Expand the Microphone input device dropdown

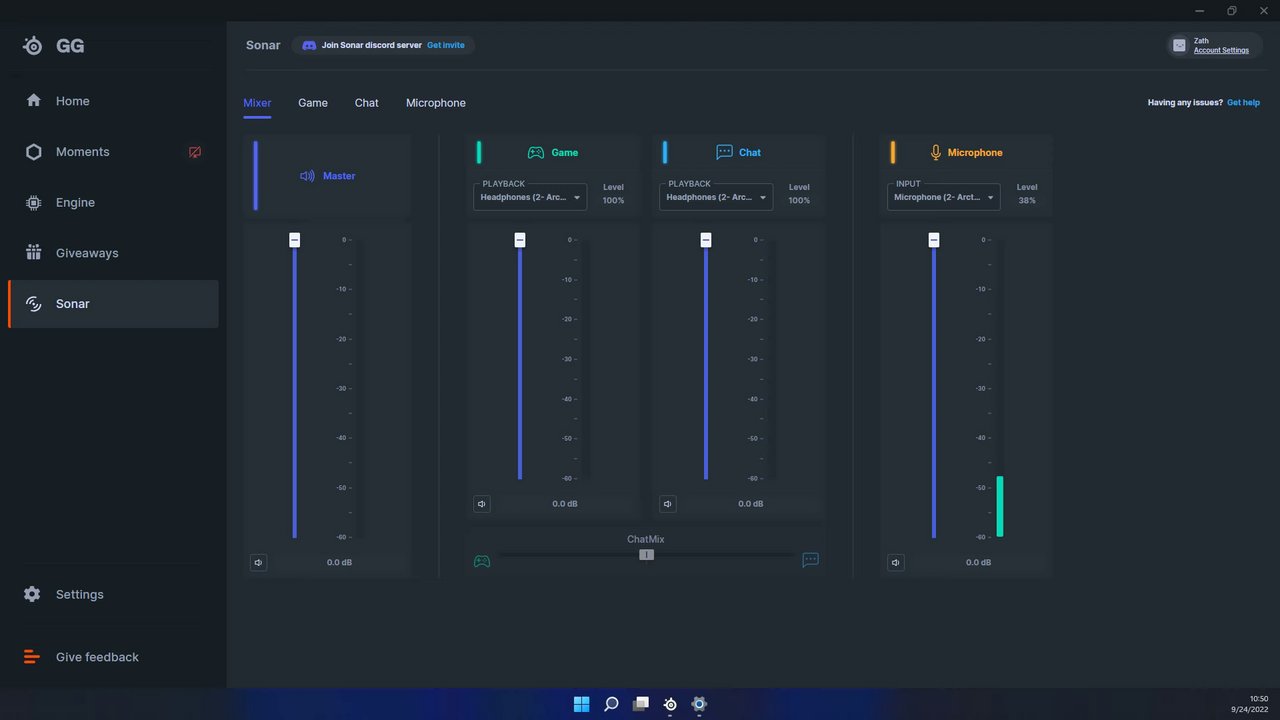944,197
